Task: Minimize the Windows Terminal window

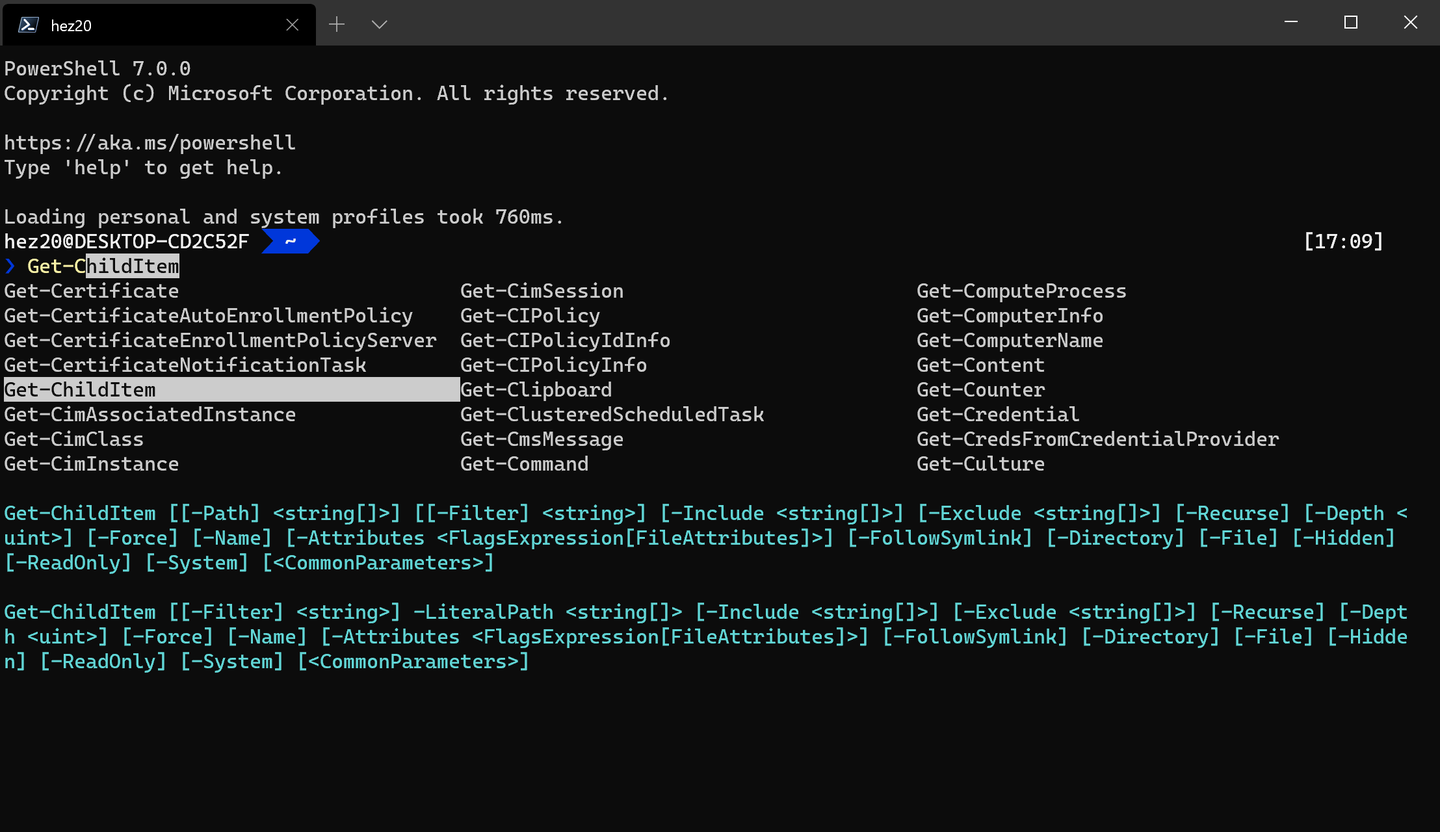Action: tap(1291, 22)
